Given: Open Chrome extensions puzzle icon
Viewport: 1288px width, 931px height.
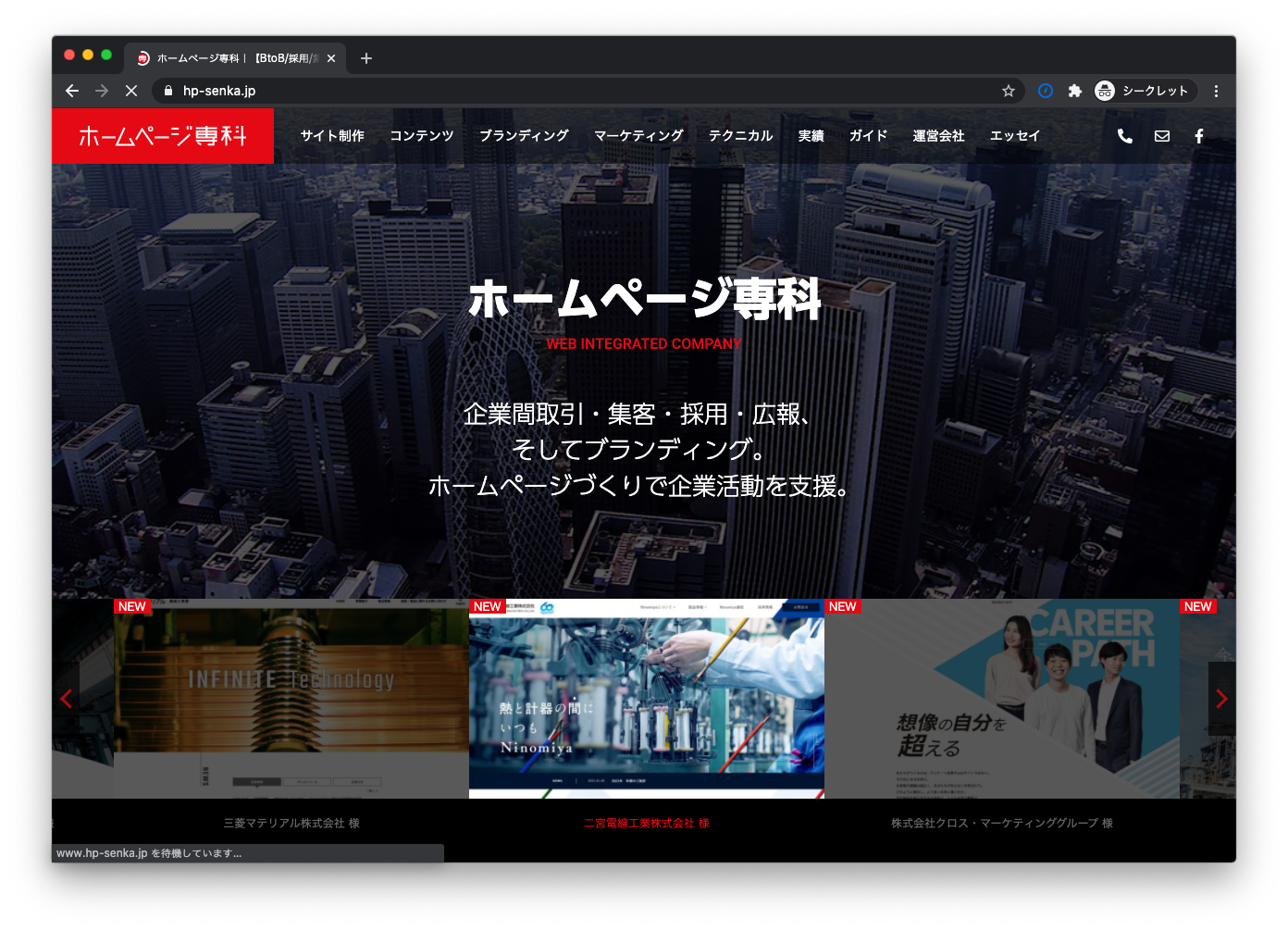Looking at the screenshot, I should pyautogui.click(x=1075, y=91).
